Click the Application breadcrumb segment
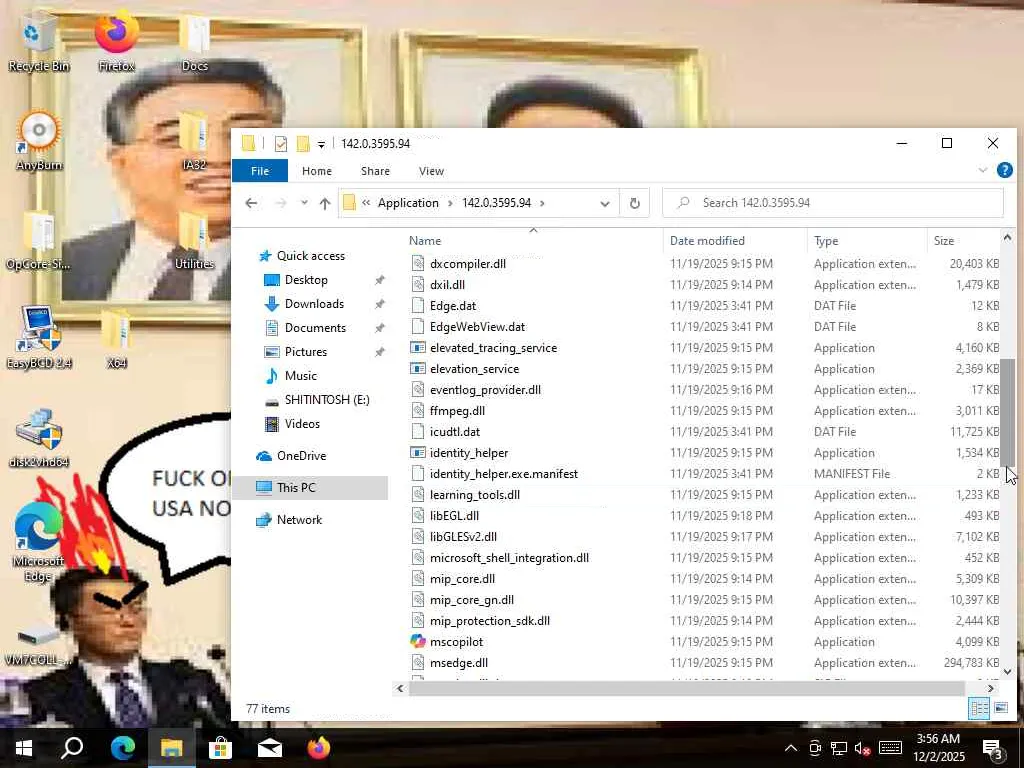This screenshot has width=1024, height=768. (408, 203)
